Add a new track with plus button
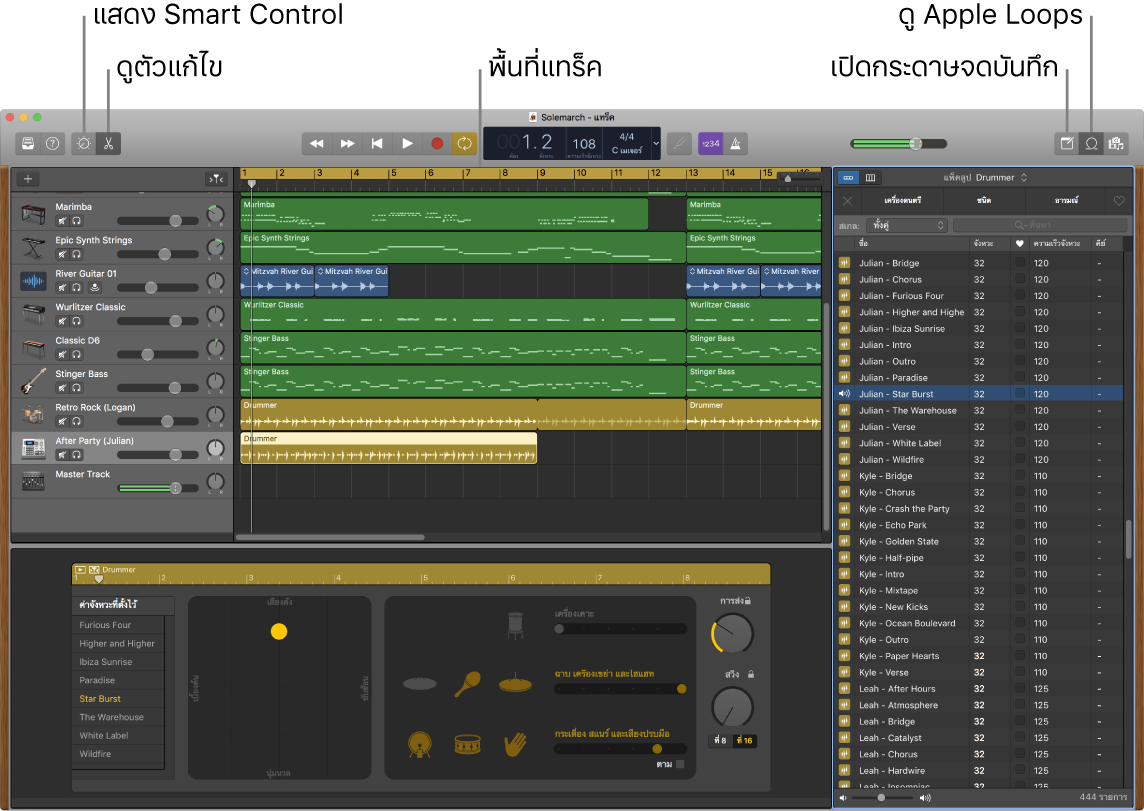Screen dimensions: 1144x811 point(28,179)
